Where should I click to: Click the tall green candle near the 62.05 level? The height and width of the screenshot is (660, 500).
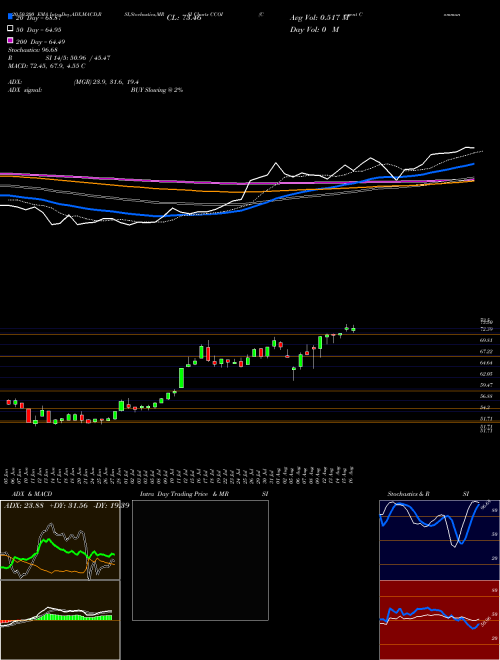coord(181,378)
